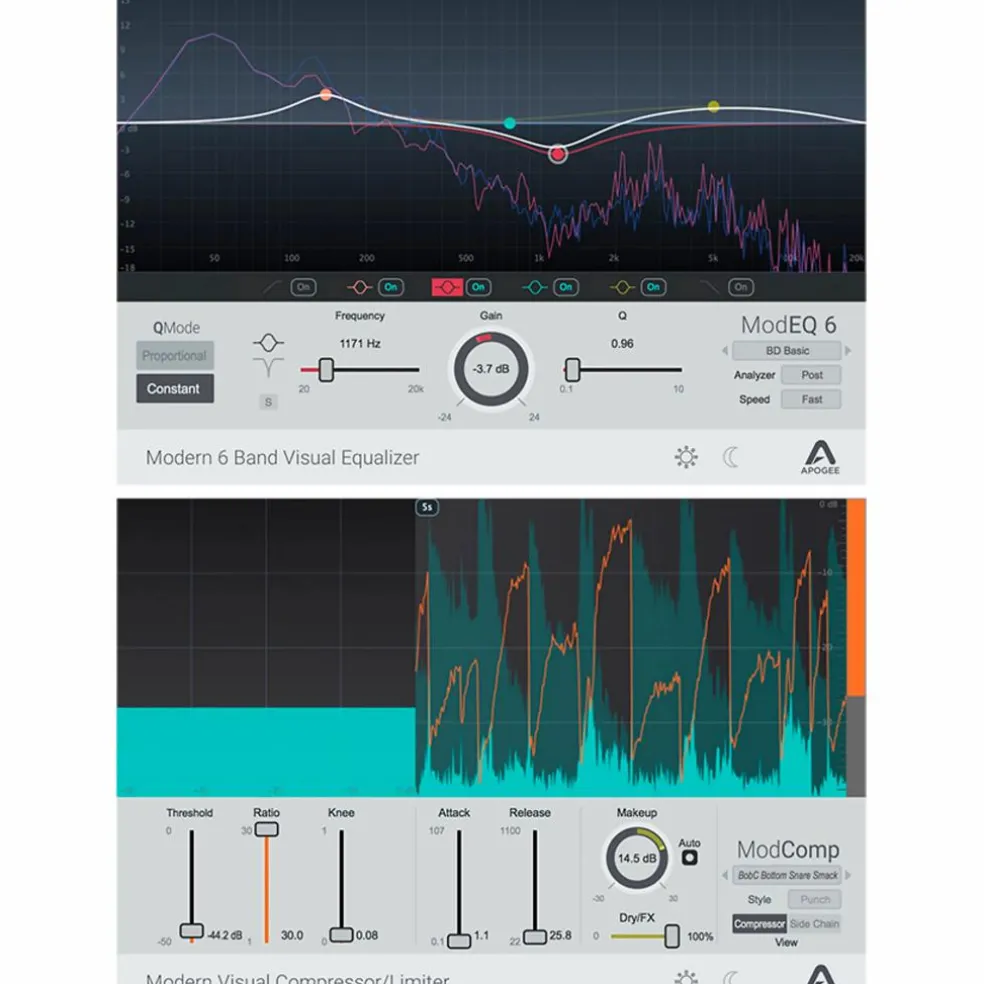Image resolution: width=984 pixels, height=984 pixels.
Task: Click the 1171 Hz frequency value
Action: click(x=360, y=344)
